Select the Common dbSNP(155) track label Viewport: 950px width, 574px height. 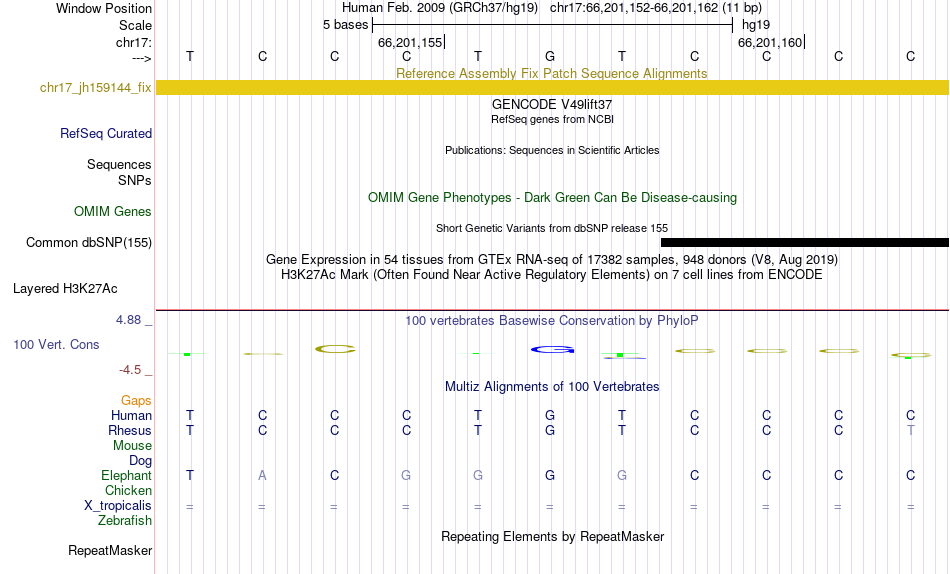88,242
